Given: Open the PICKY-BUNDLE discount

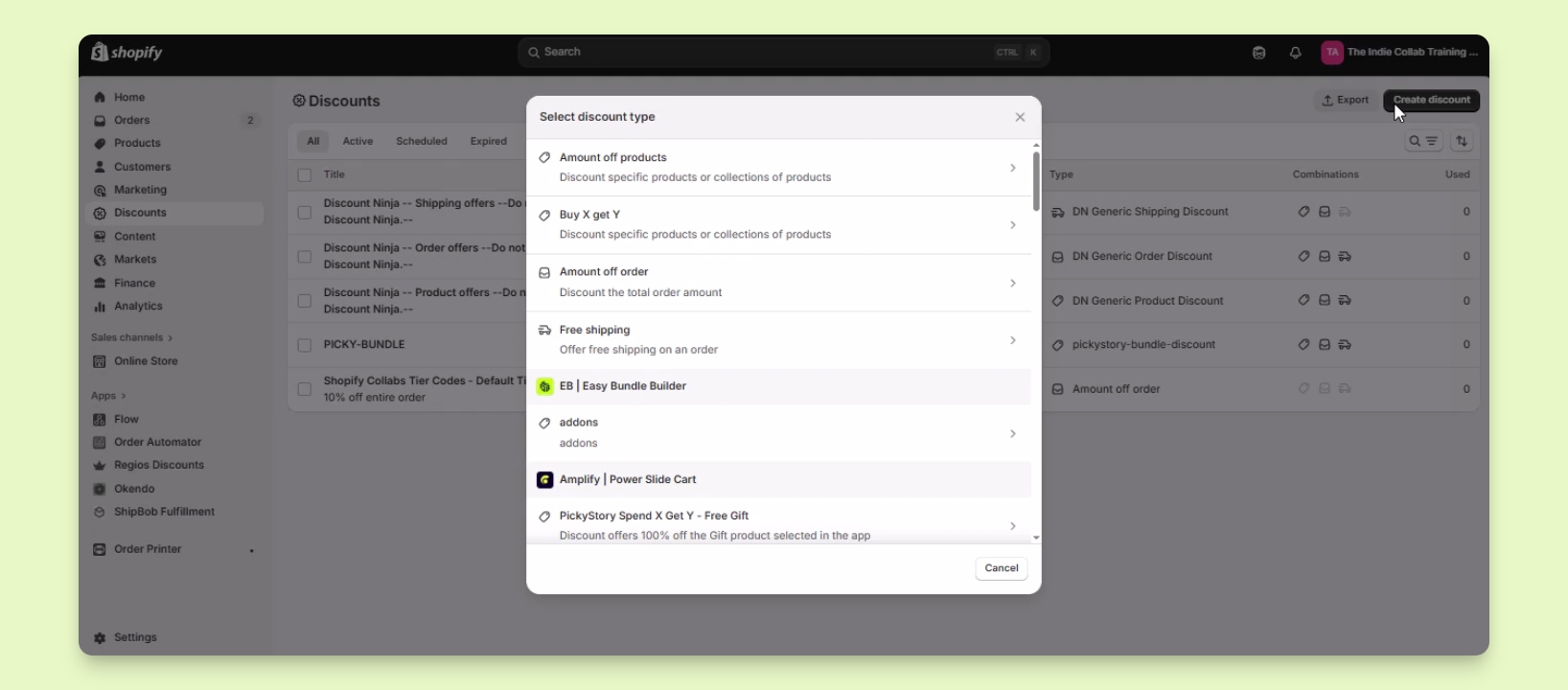Looking at the screenshot, I should (364, 345).
